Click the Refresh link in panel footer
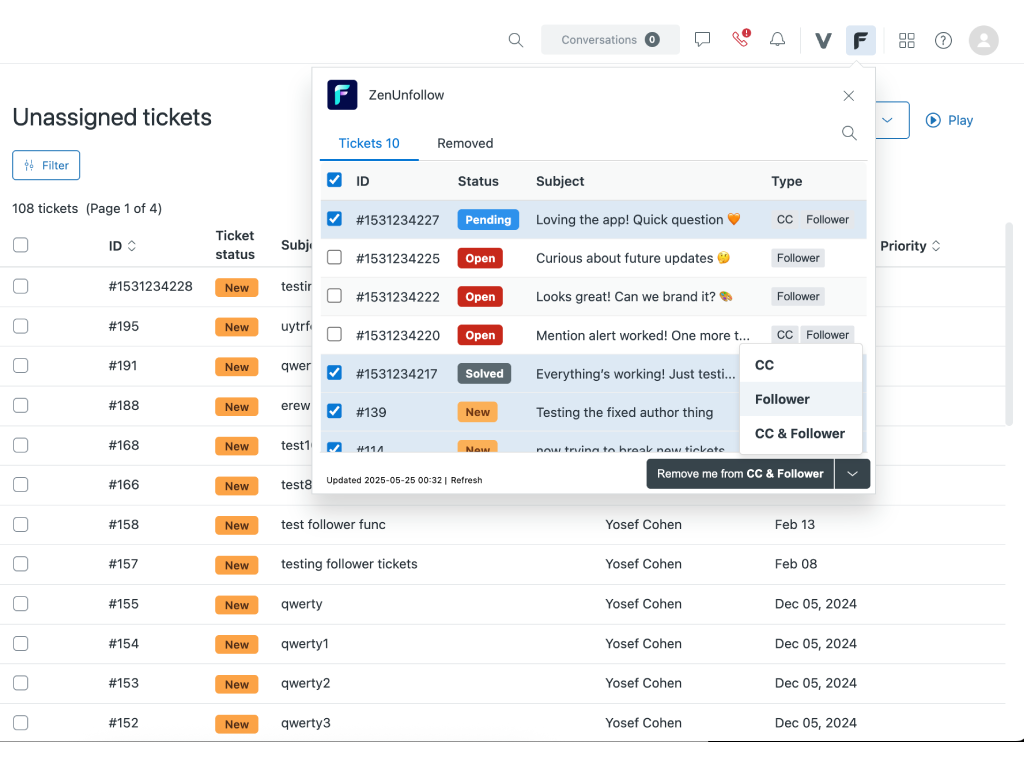1024x768 pixels. point(466,481)
